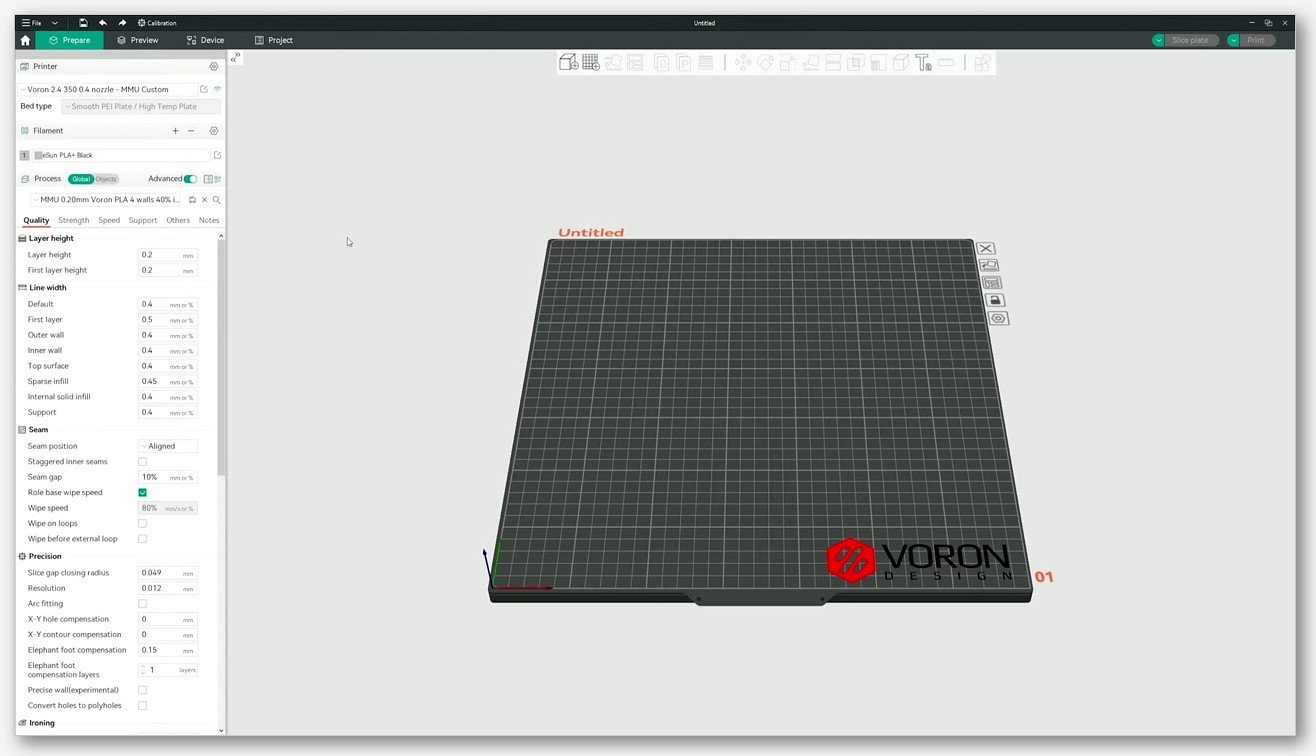
Task: Open the Preview tab
Action: [137, 40]
